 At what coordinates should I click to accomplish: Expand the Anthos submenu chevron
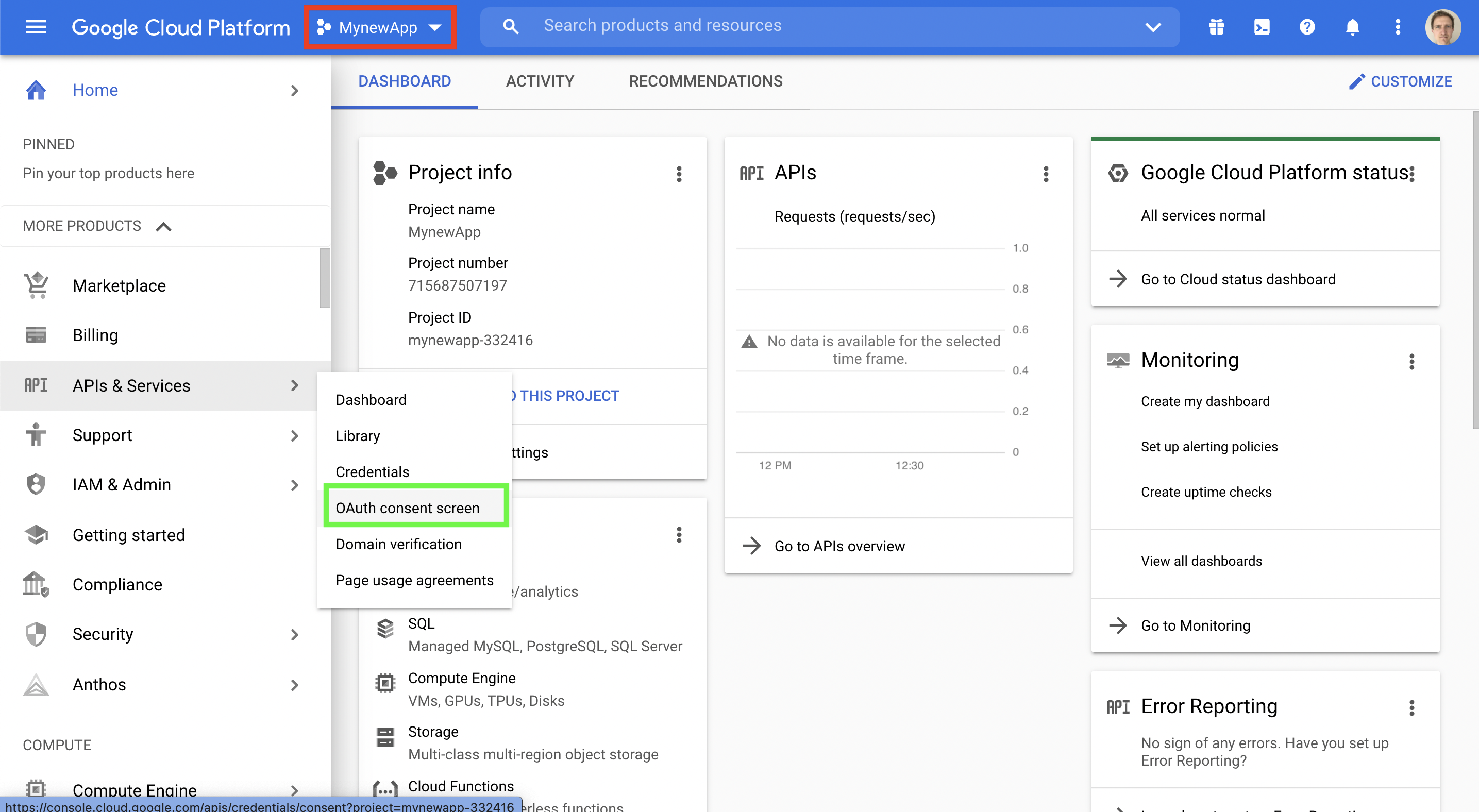[295, 685]
